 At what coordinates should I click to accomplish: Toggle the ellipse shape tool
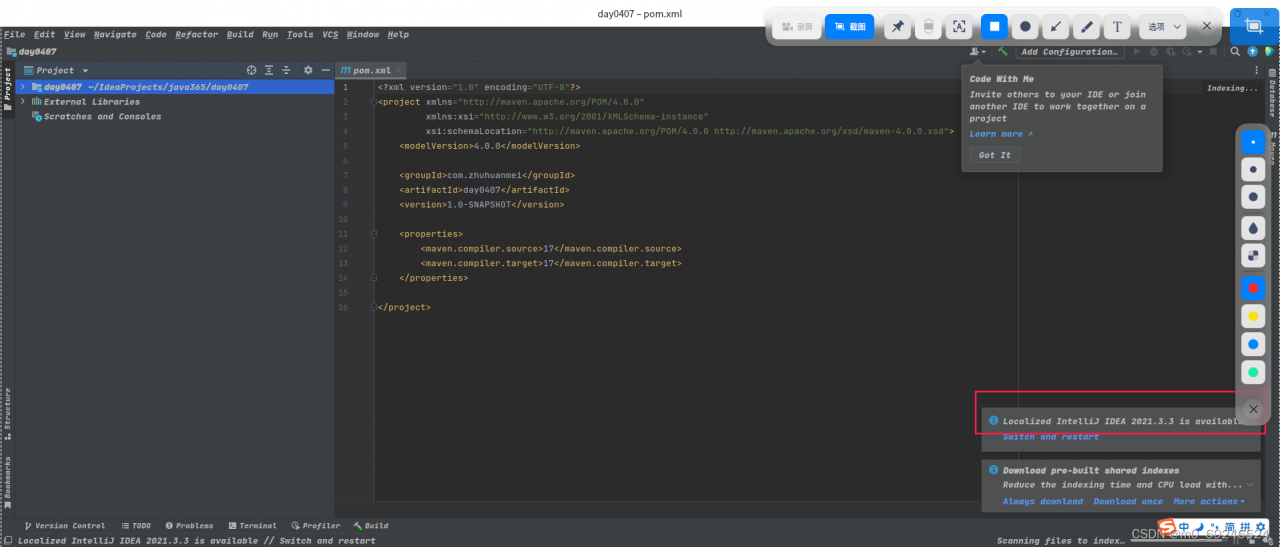(1025, 27)
